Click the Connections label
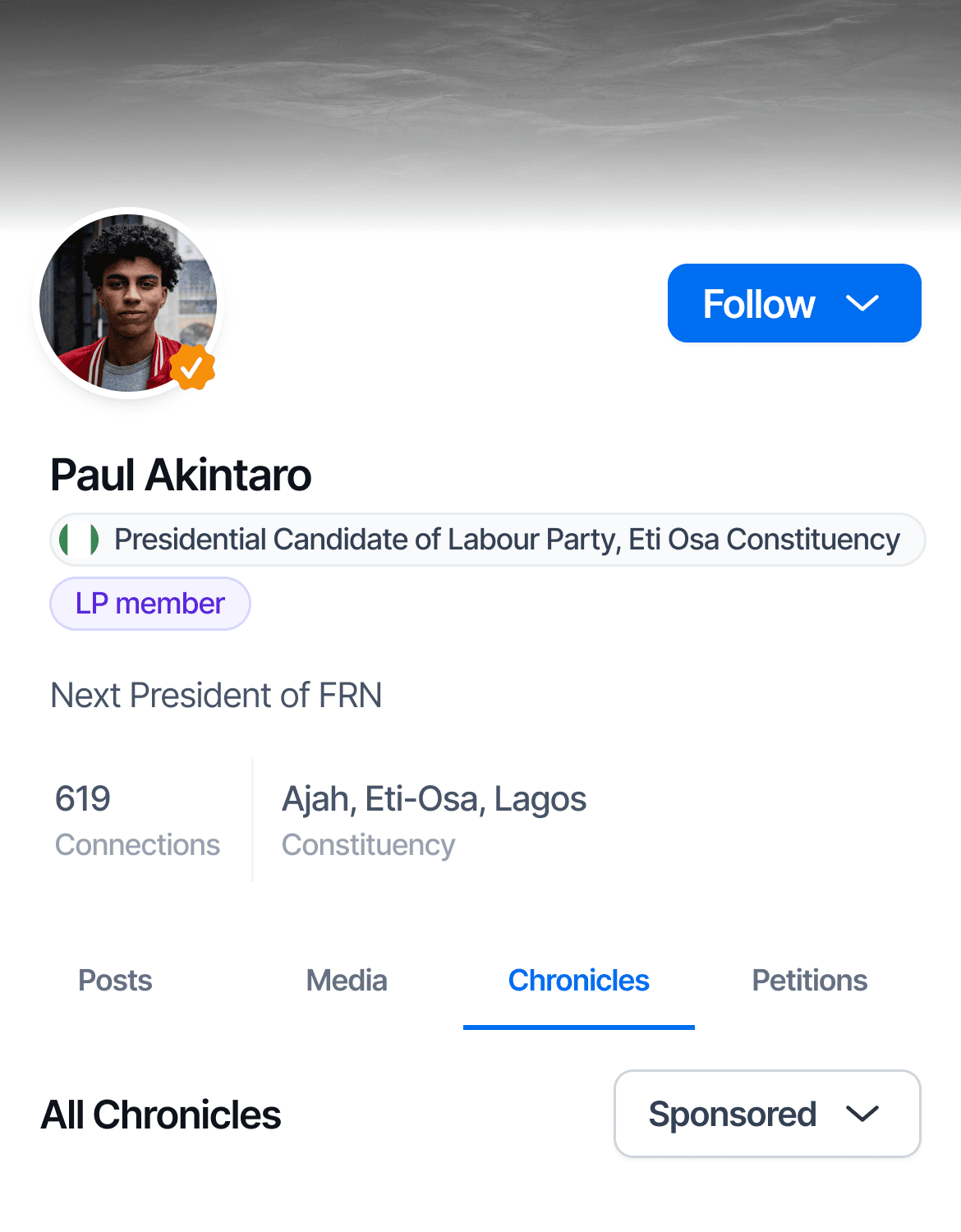The width and height of the screenshot is (961, 1232). (x=137, y=845)
